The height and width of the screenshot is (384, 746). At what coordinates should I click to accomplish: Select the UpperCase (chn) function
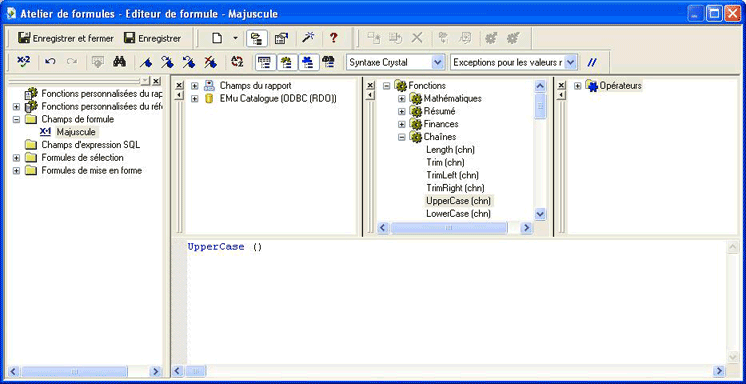tap(459, 201)
